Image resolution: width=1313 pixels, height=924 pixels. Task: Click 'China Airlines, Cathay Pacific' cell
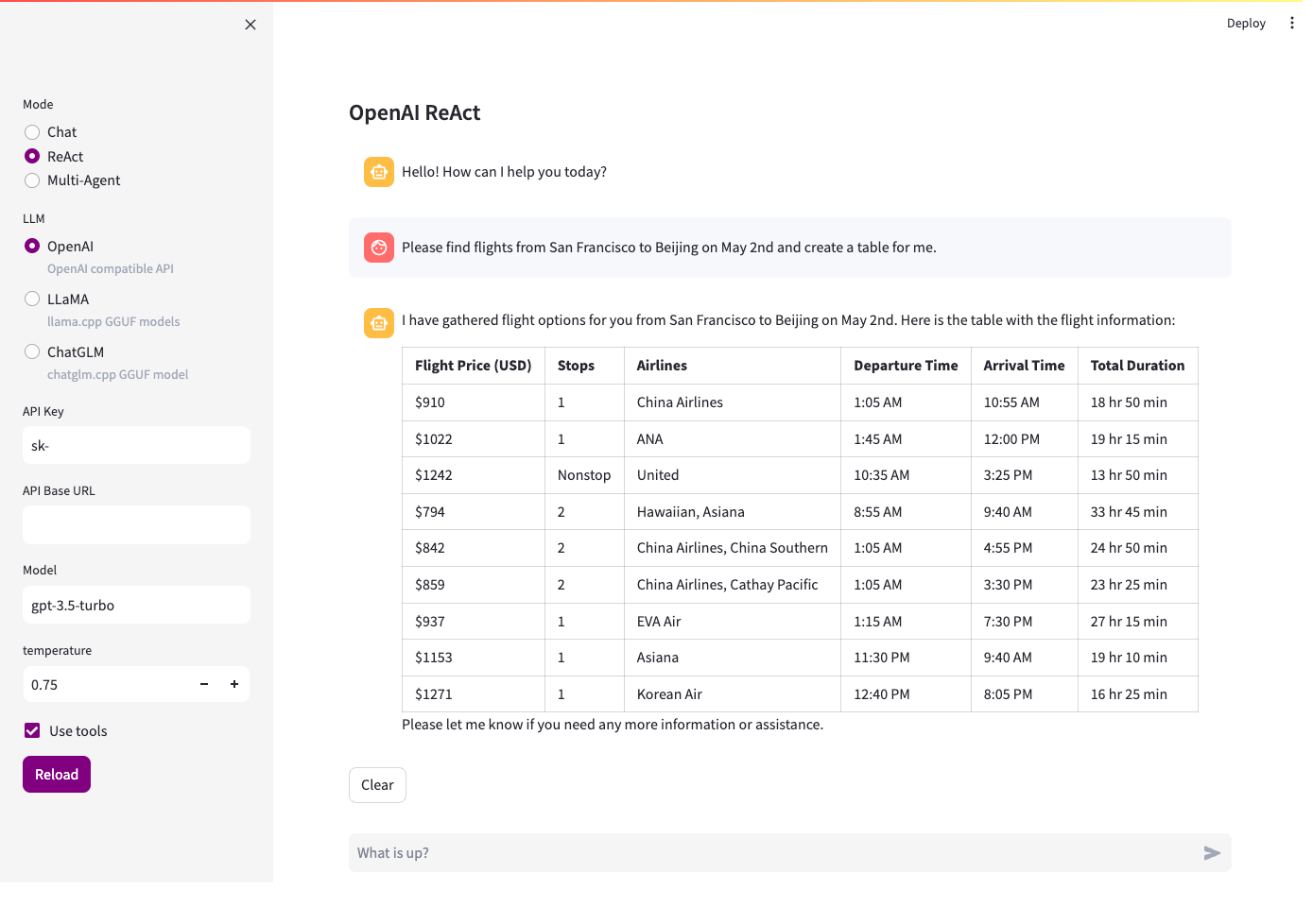click(733, 585)
